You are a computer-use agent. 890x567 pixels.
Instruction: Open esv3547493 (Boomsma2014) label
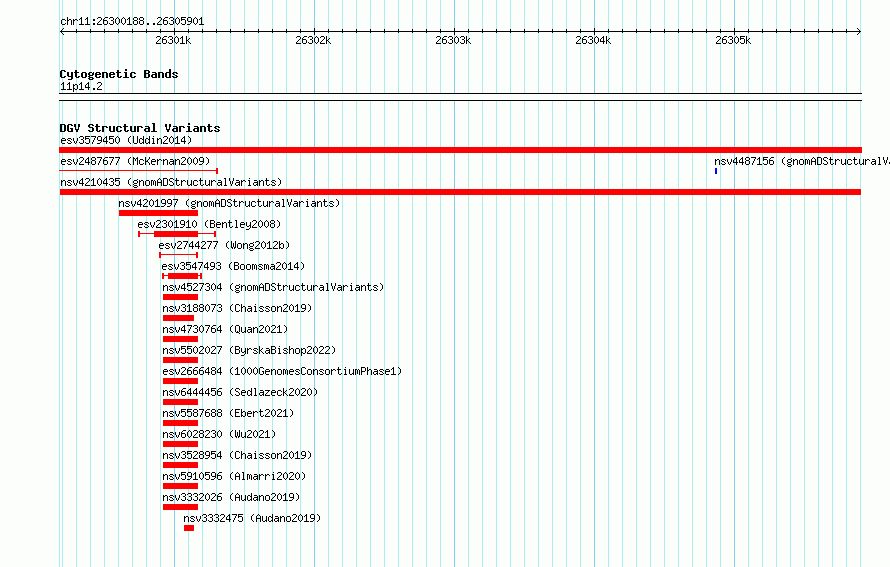coord(233,266)
